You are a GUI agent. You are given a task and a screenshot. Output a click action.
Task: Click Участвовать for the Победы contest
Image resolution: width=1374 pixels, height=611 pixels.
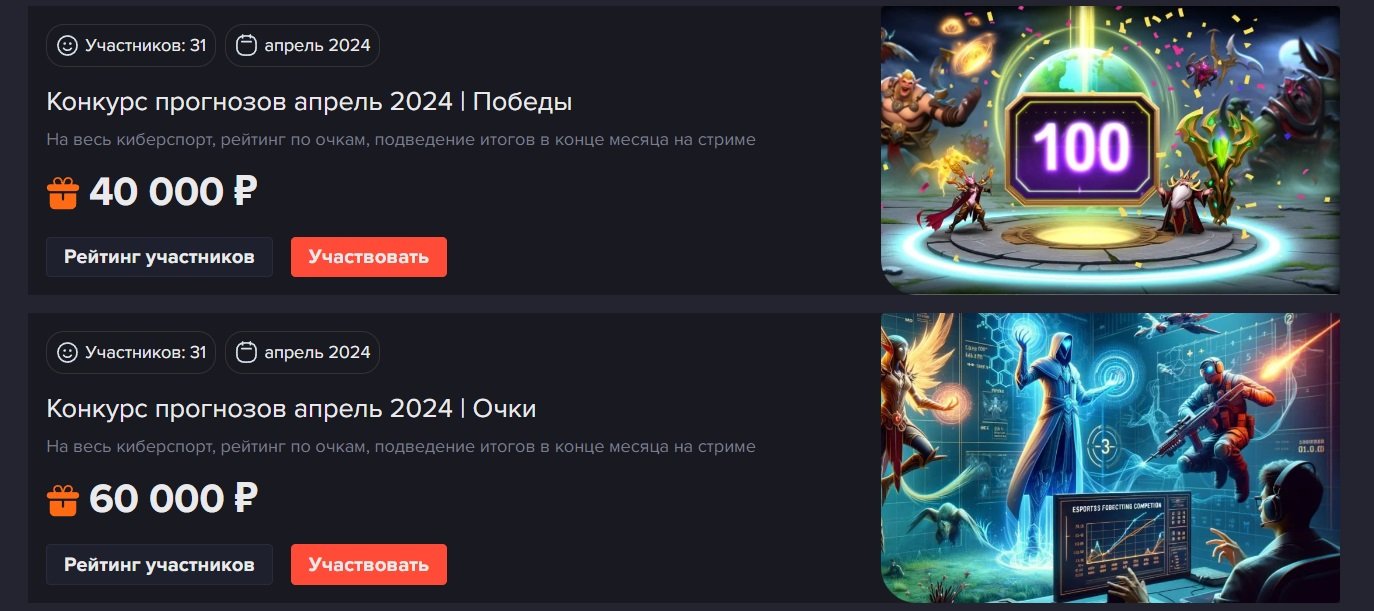point(369,257)
